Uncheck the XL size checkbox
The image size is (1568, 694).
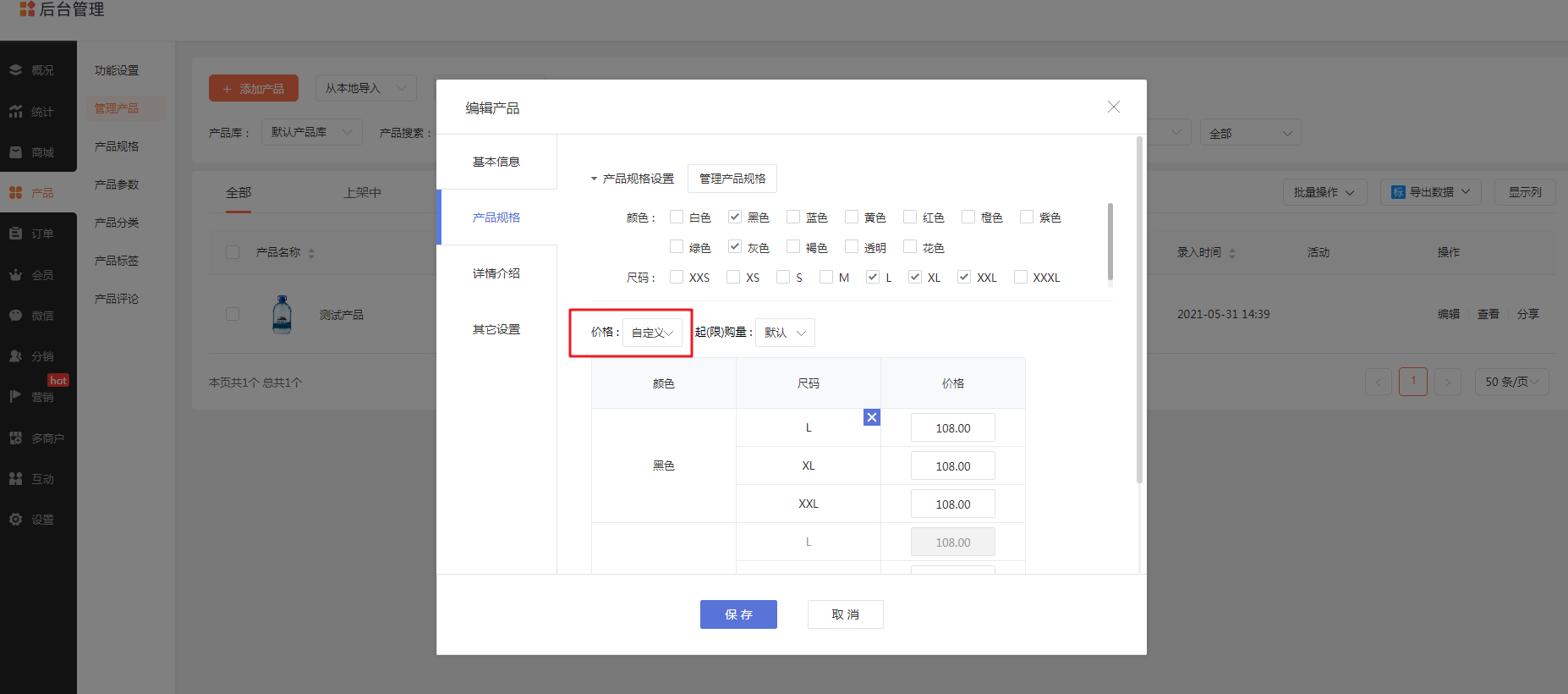(915, 277)
